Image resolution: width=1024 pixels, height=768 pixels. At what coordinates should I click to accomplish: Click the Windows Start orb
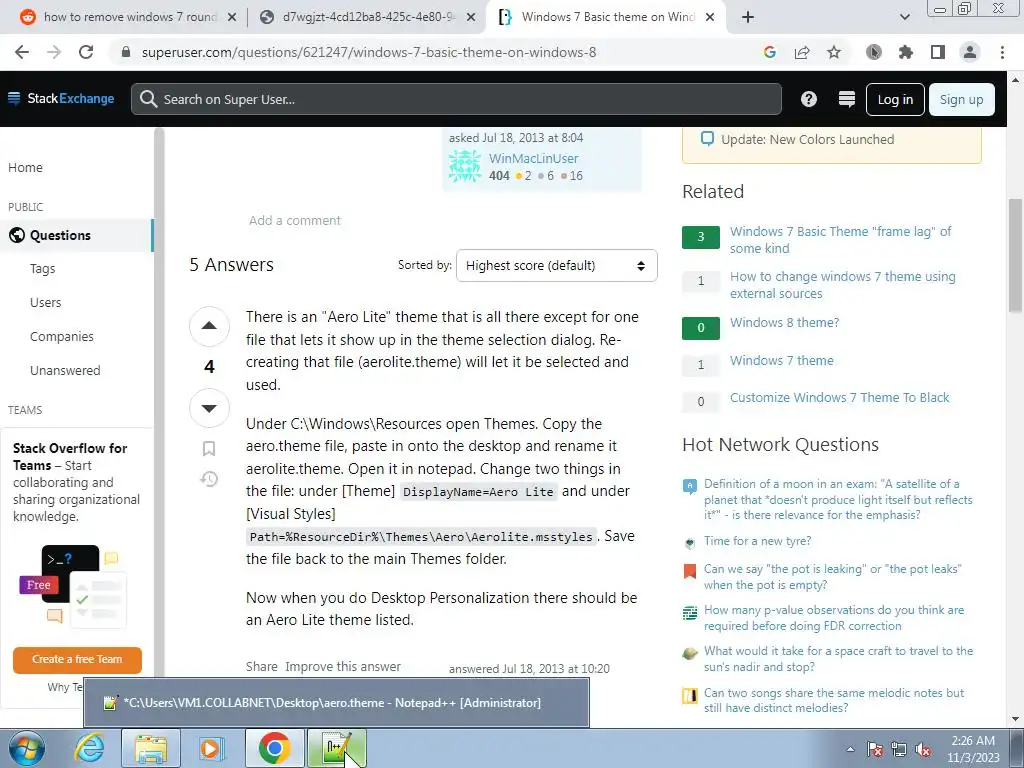(27, 748)
